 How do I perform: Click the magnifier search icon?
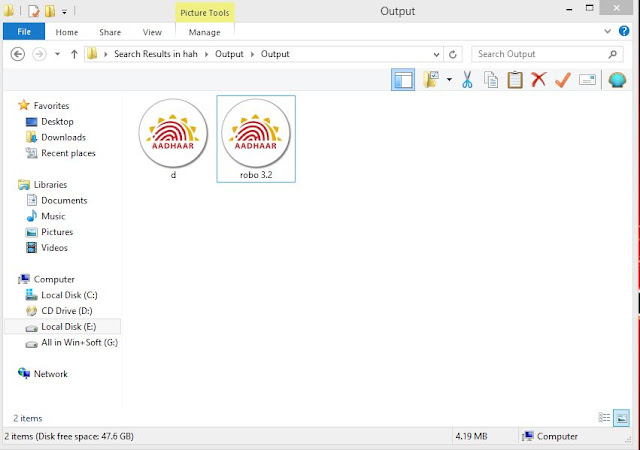[612, 54]
